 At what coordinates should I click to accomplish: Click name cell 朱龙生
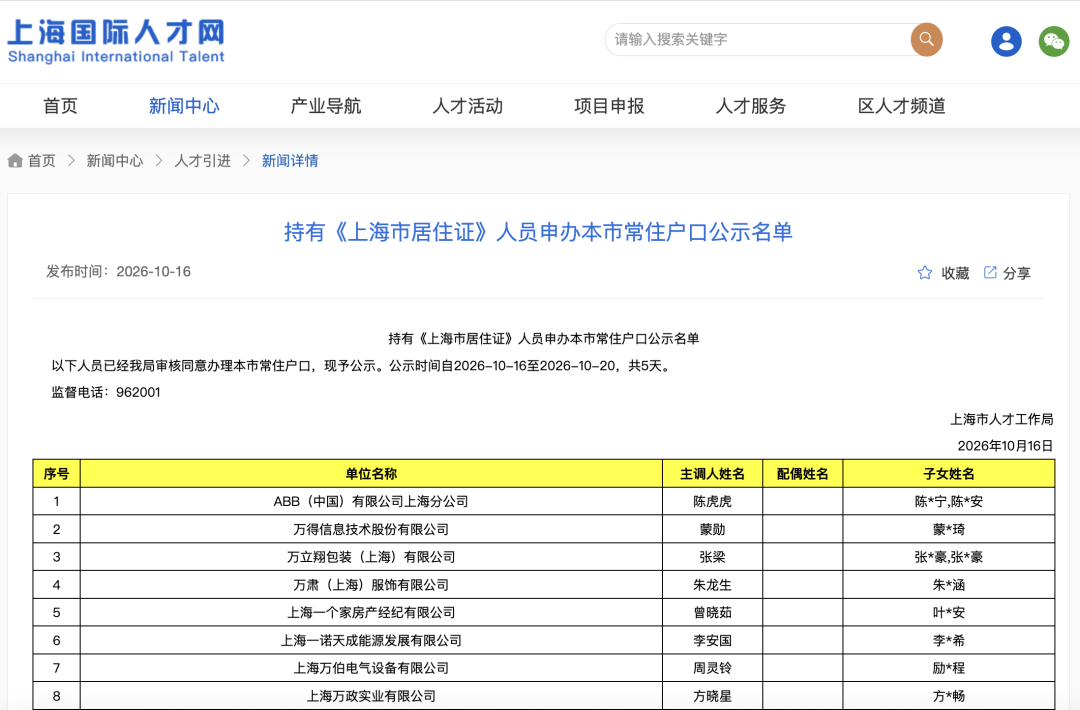[x=712, y=585]
